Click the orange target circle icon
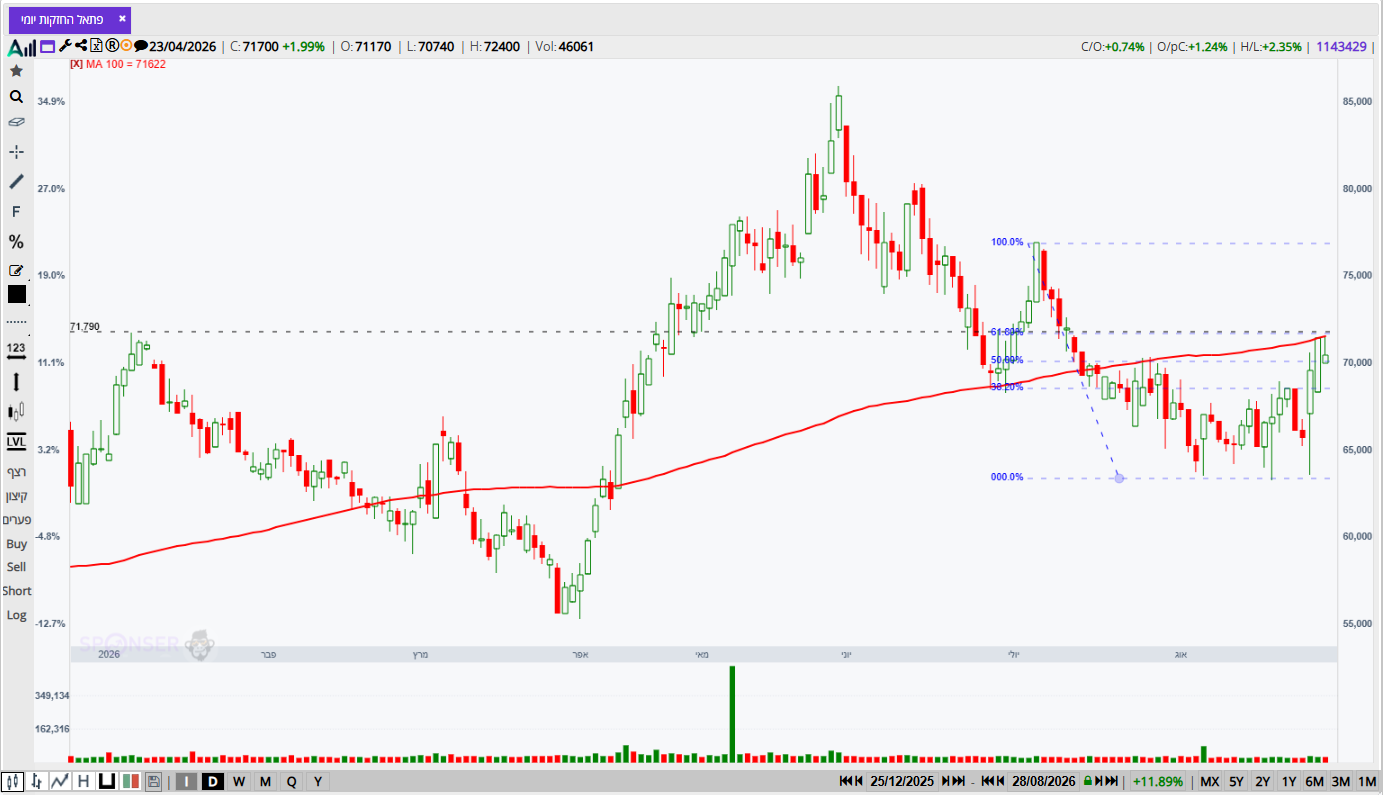The height and width of the screenshot is (795, 1386). (126, 46)
